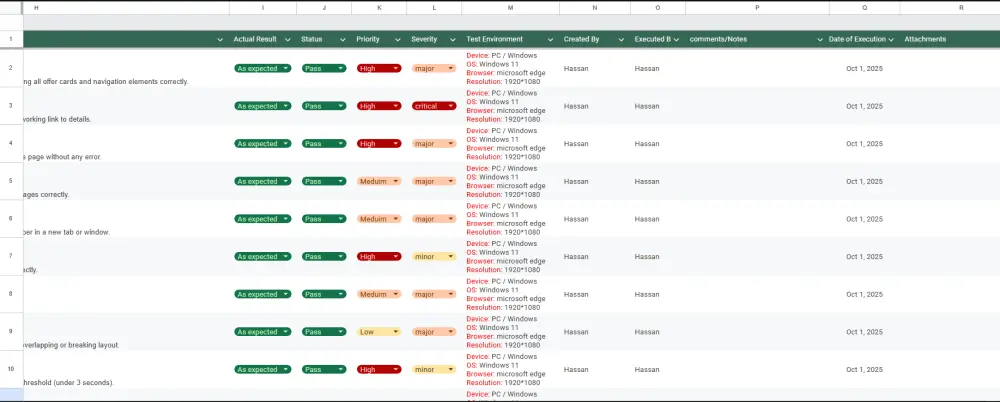Open the filter icon on comments/Notes header

[x=820, y=40]
